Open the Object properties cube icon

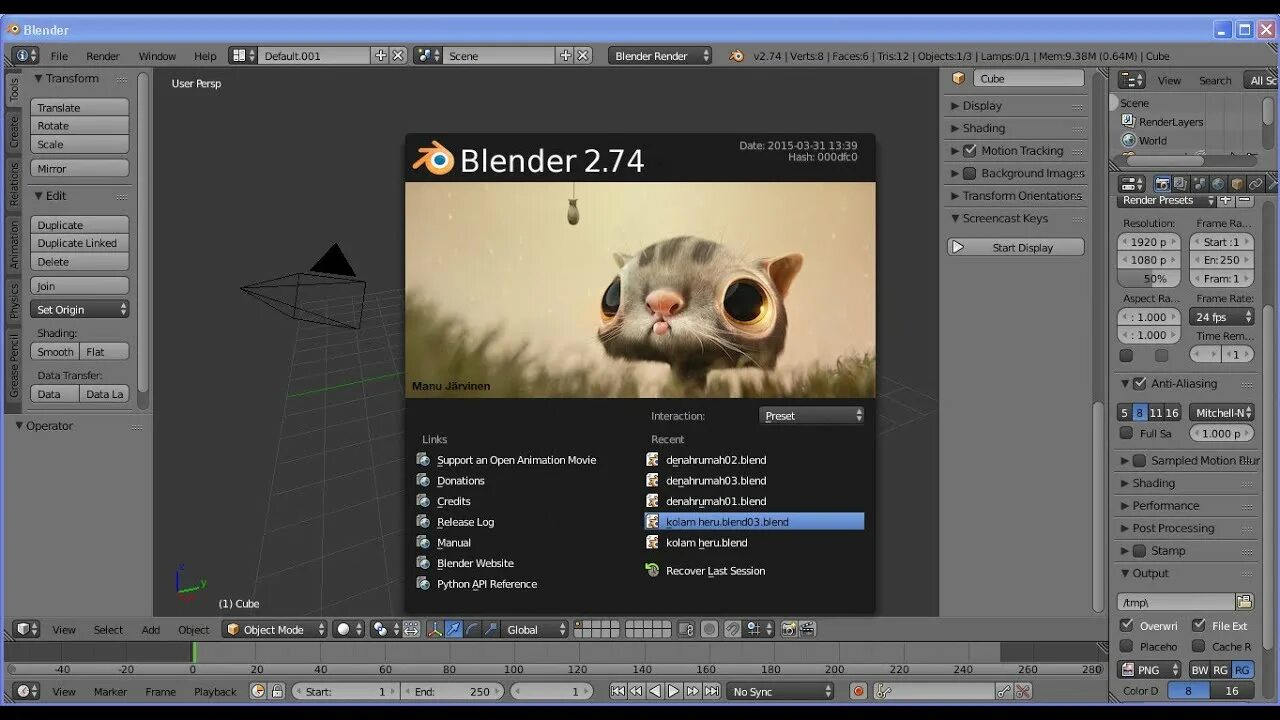(x=1237, y=184)
